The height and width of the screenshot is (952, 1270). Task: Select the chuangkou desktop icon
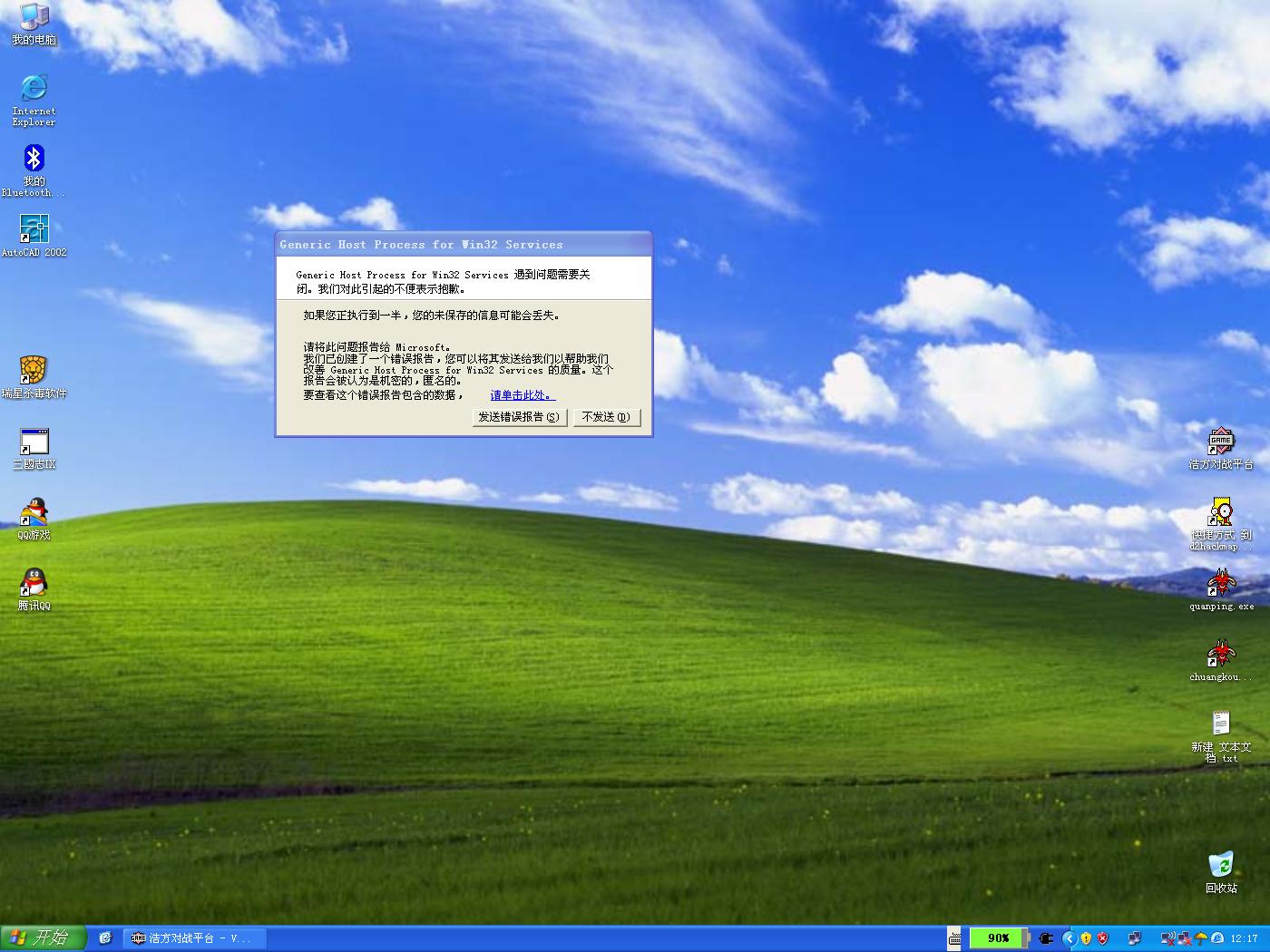point(1221,660)
